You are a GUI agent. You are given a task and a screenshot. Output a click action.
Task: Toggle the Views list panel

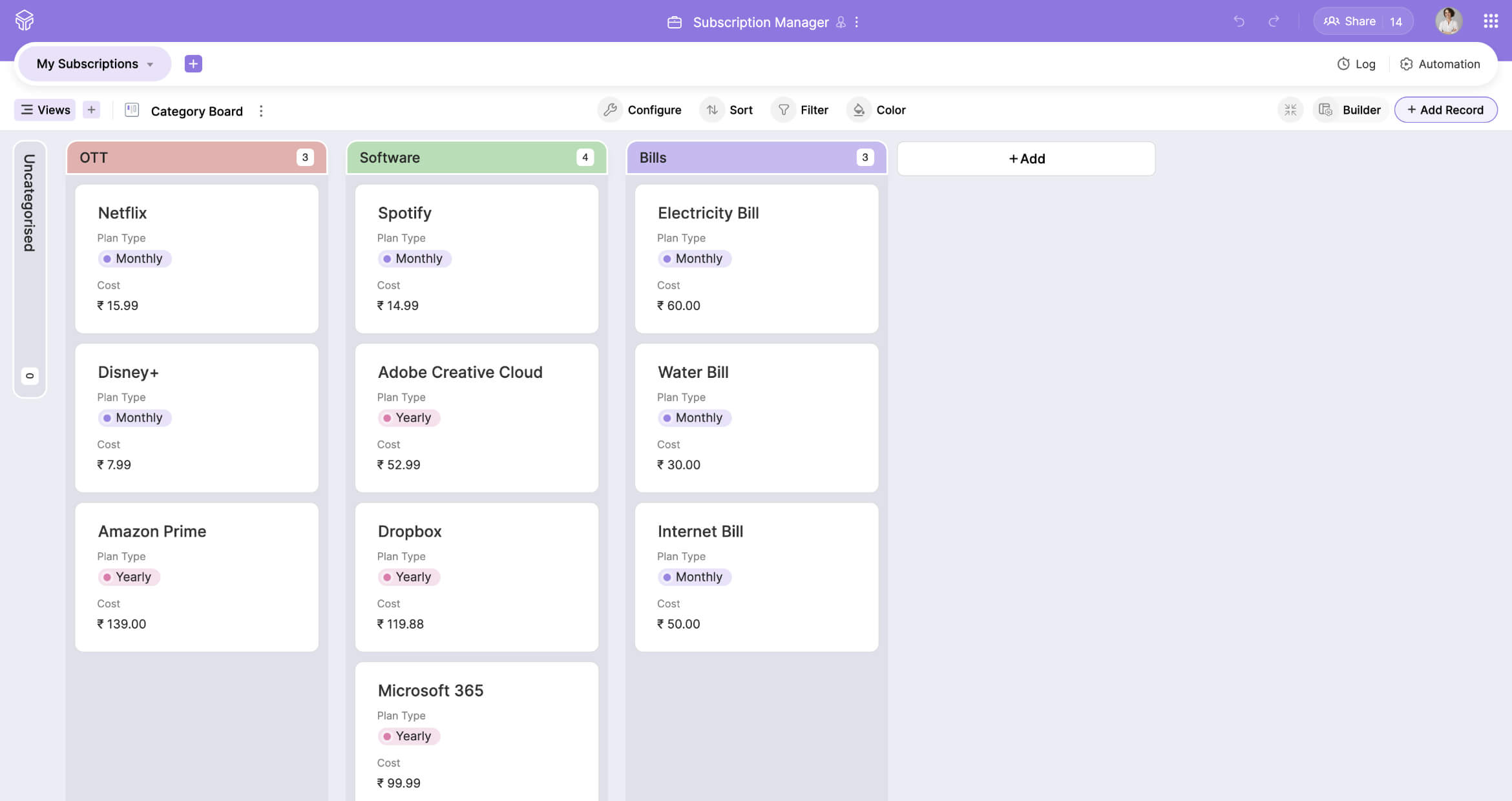click(x=45, y=110)
